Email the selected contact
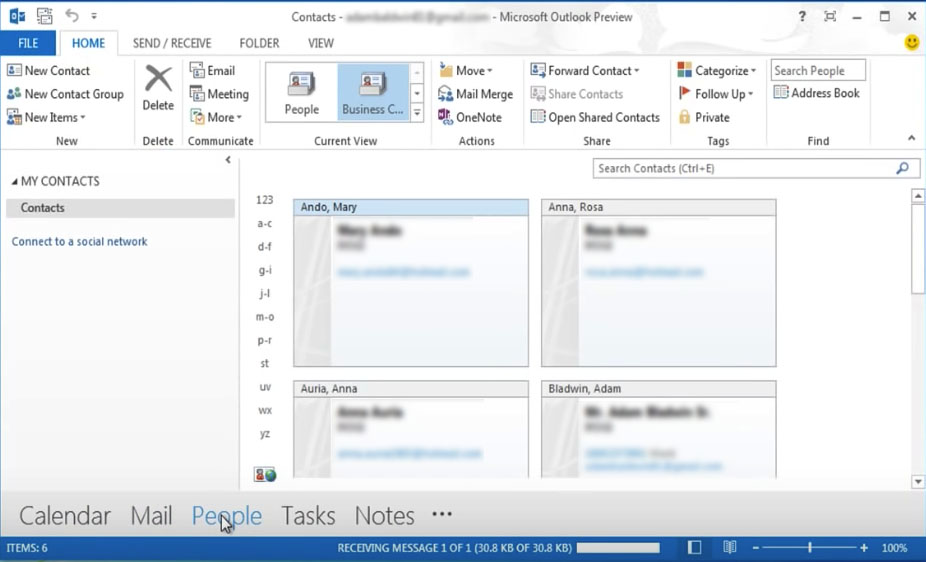The height and width of the screenshot is (562, 926). point(212,70)
